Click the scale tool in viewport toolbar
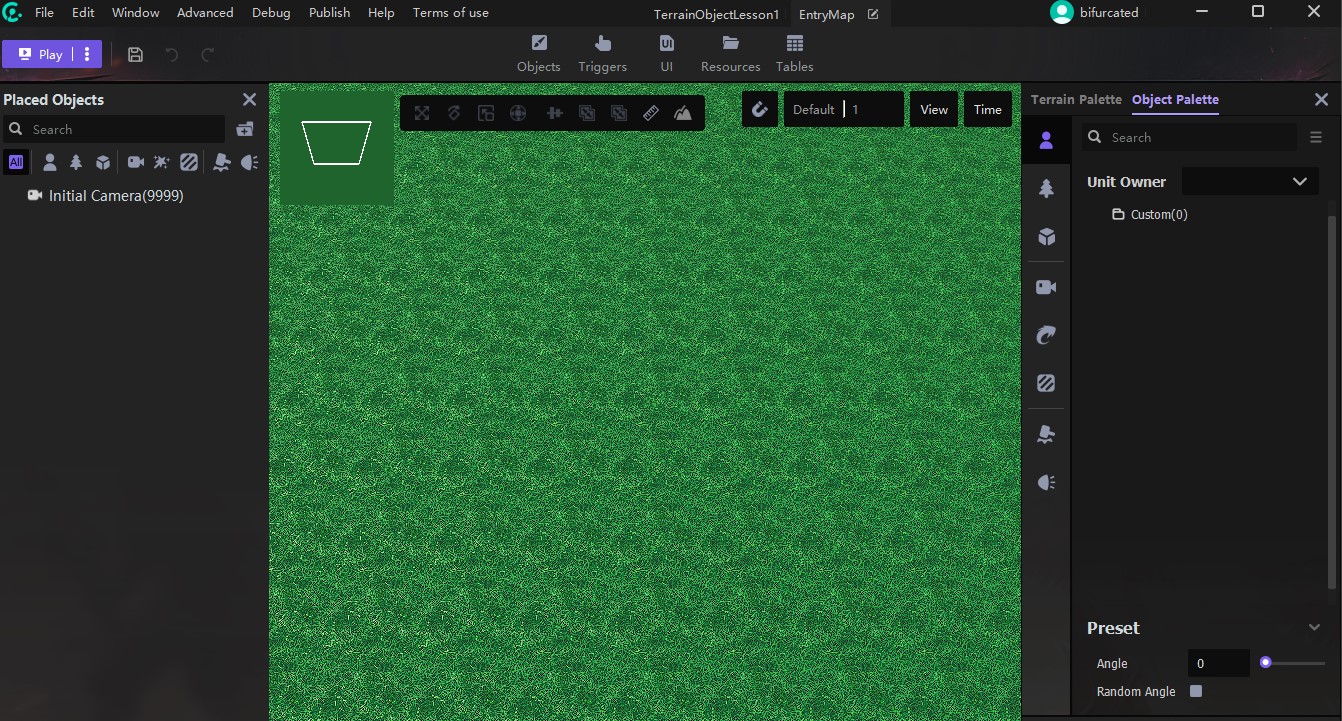Image resolution: width=1342 pixels, height=721 pixels. click(x=486, y=113)
